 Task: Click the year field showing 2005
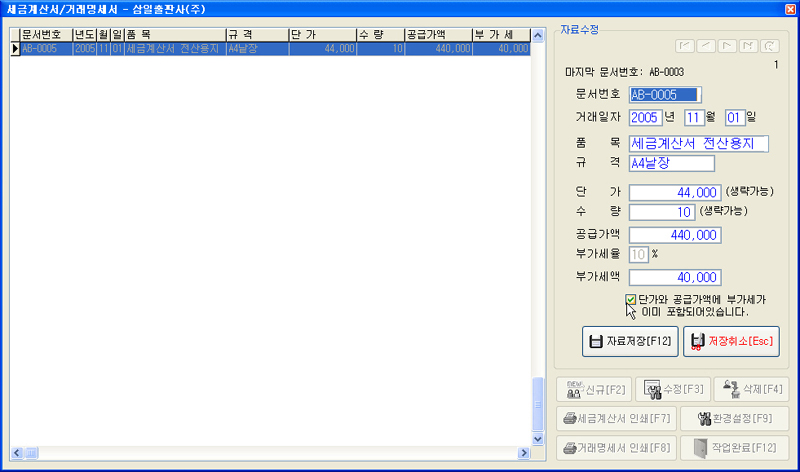(645, 118)
